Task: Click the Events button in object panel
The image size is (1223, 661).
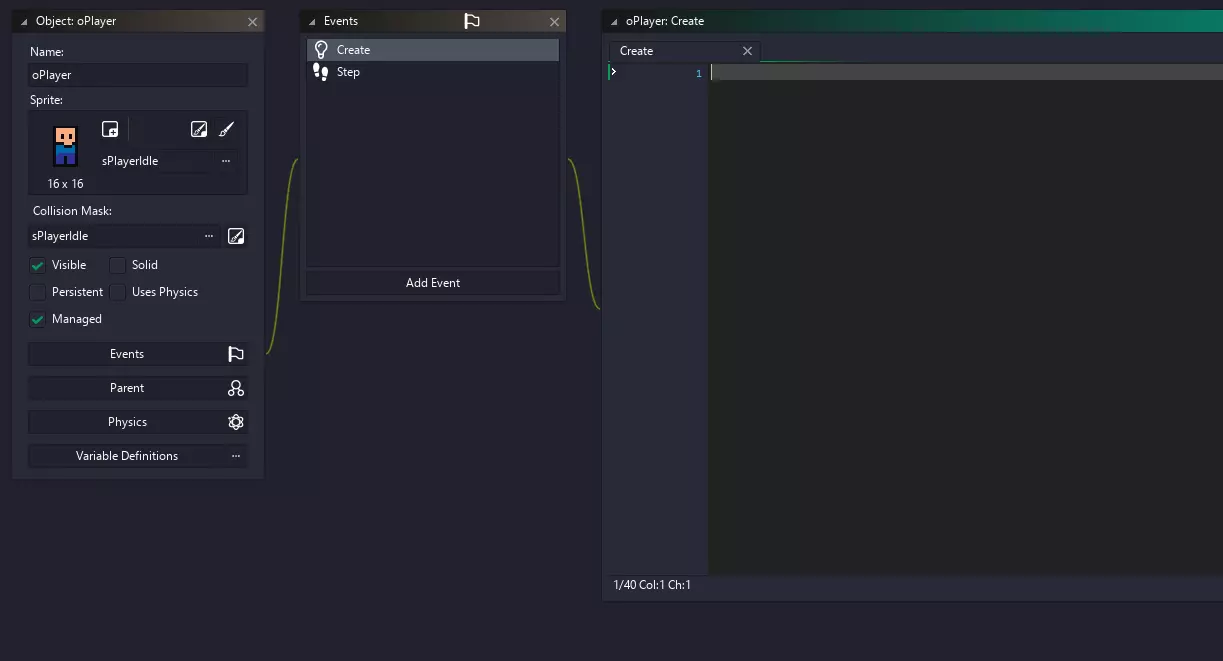Action: pos(138,354)
